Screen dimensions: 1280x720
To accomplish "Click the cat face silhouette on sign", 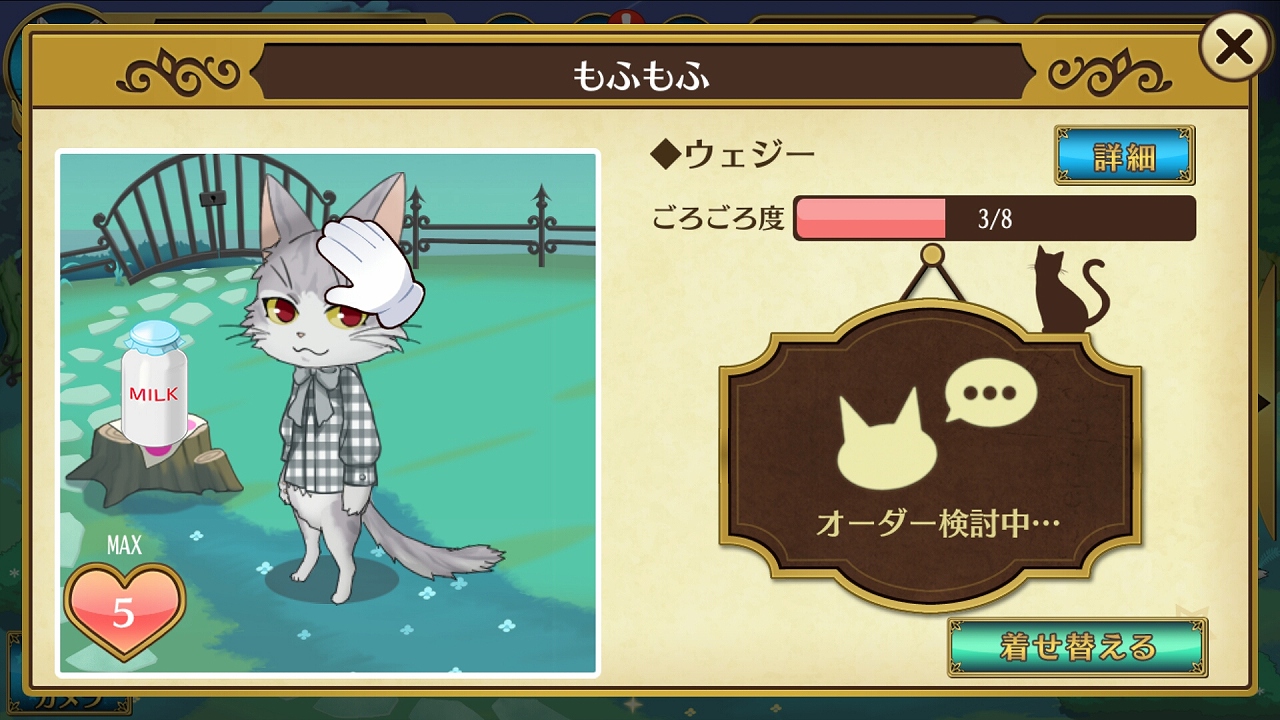I will point(884,438).
